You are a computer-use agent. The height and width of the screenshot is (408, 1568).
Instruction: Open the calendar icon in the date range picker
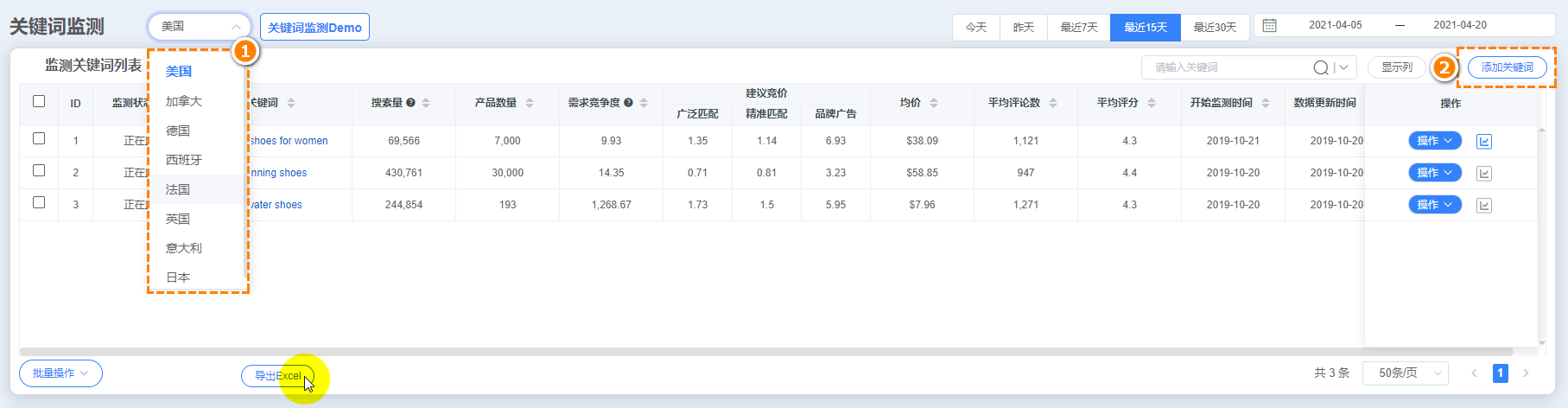(1269, 26)
